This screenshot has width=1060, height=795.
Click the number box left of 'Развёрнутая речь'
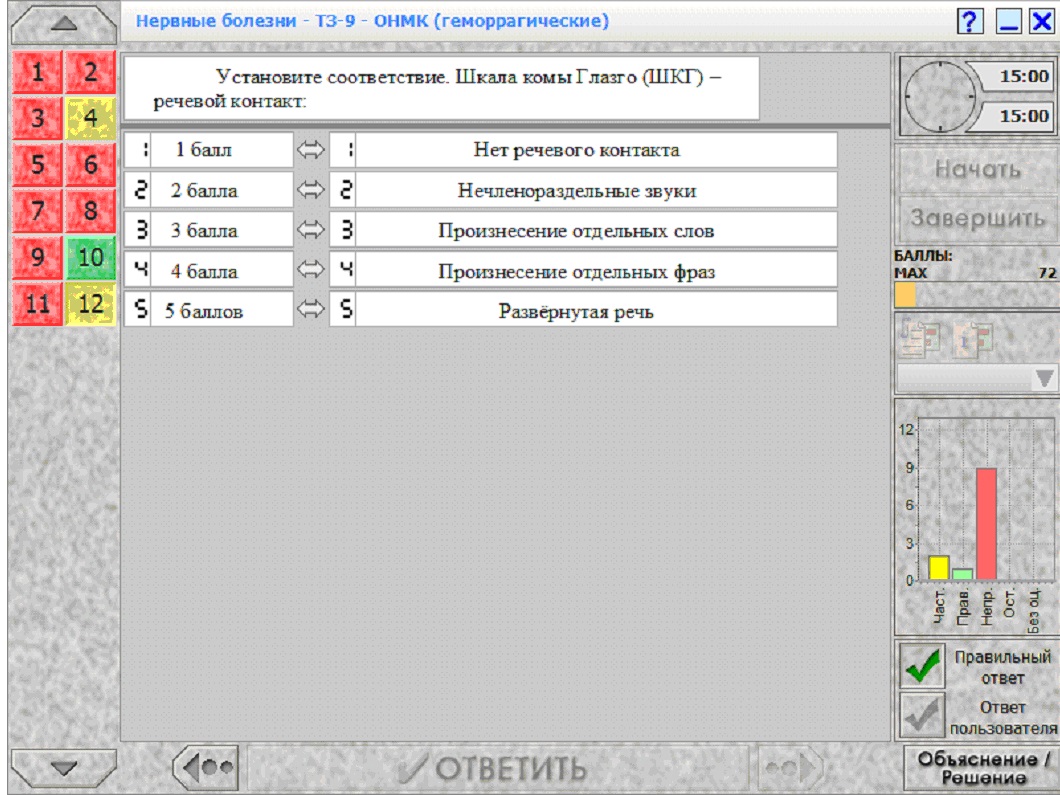click(342, 310)
